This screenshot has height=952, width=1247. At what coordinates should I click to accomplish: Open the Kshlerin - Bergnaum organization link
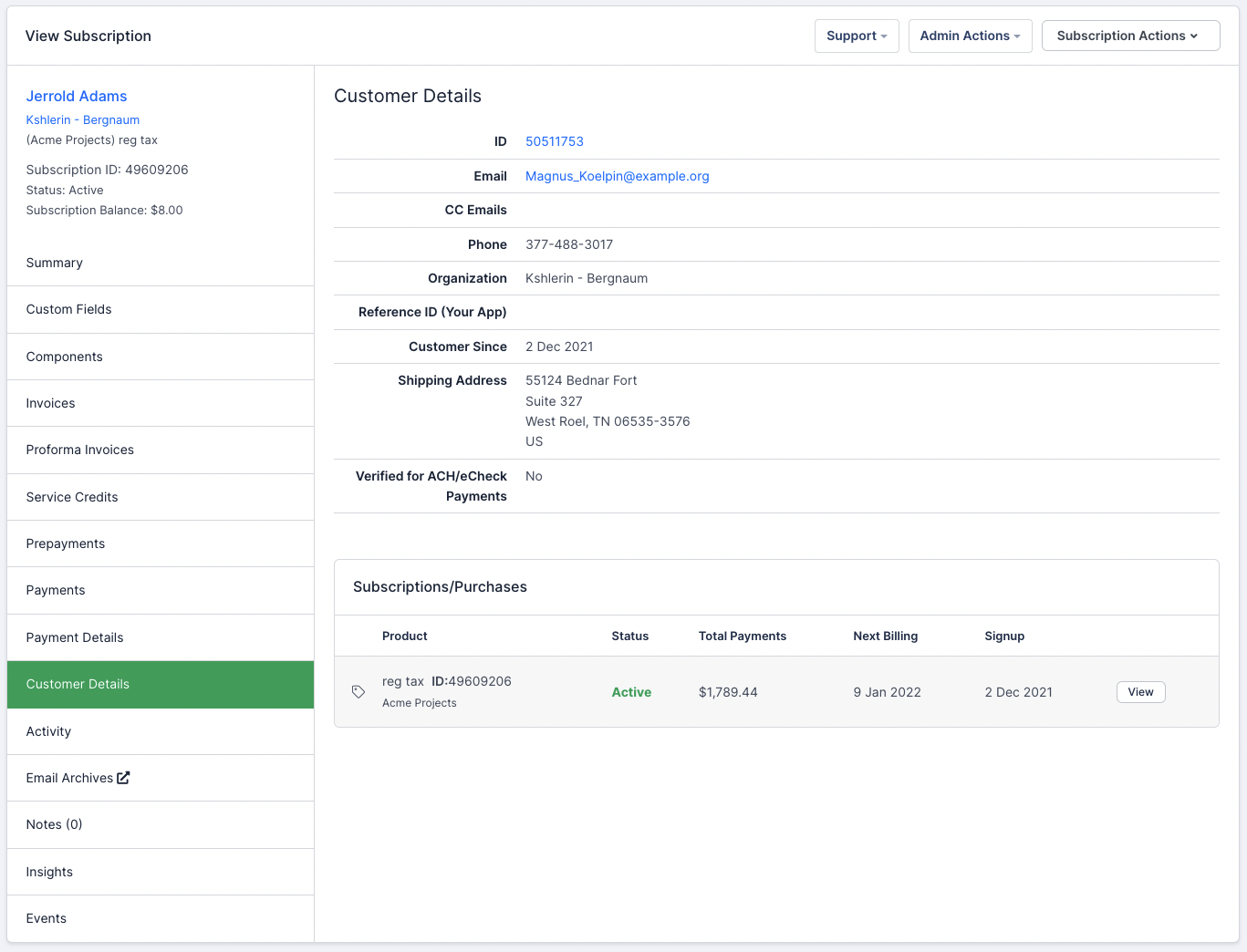click(83, 119)
